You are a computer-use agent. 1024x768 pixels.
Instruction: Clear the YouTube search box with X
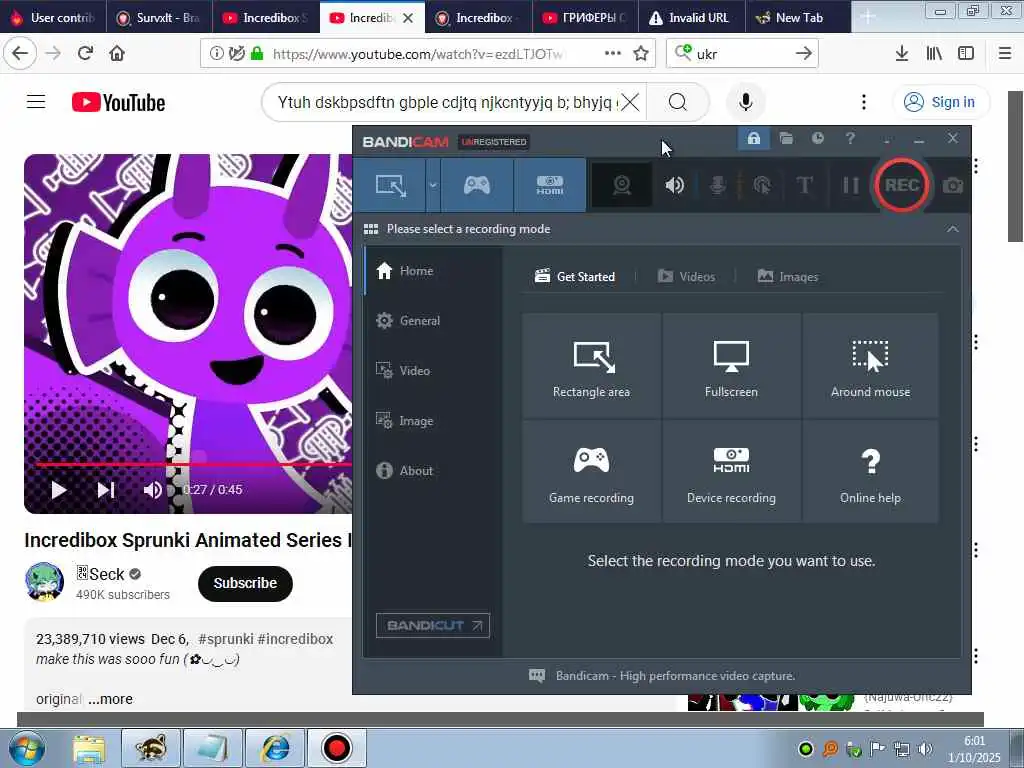(x=630, y=103)
